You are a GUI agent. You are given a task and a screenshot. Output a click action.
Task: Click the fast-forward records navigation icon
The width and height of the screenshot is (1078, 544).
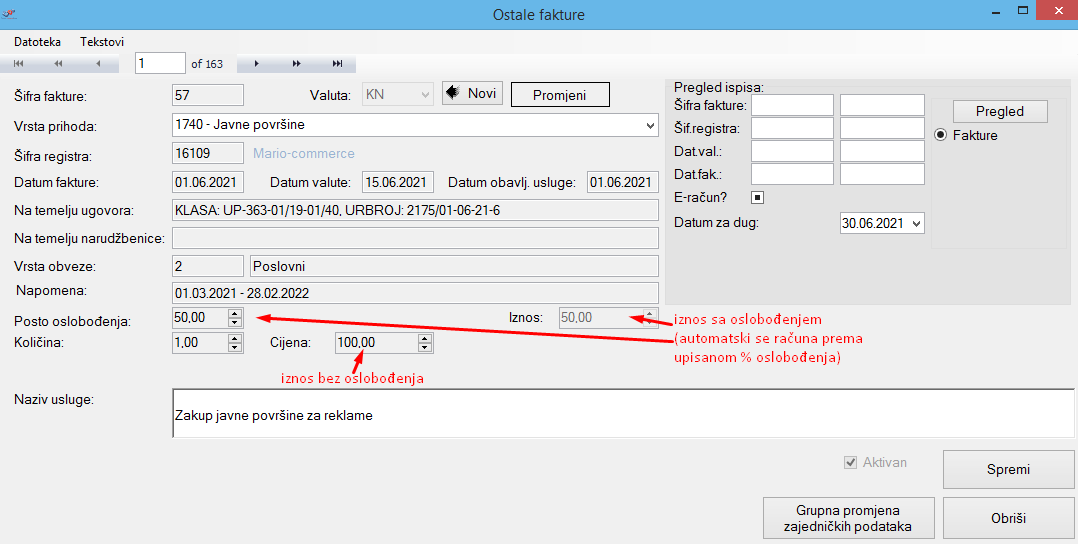click(x=297, y=64)
